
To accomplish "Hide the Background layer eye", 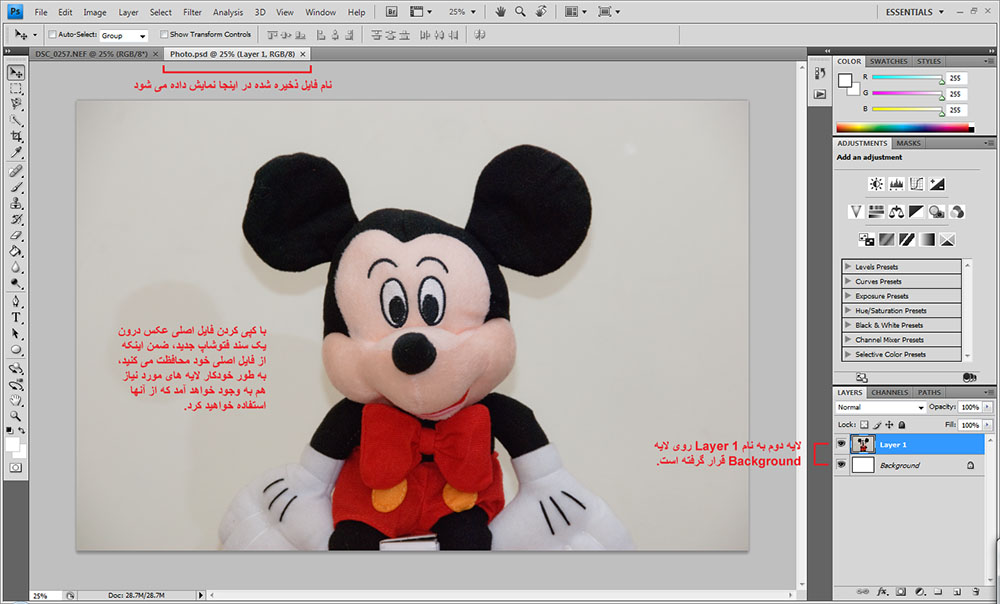I will [841, 465].
